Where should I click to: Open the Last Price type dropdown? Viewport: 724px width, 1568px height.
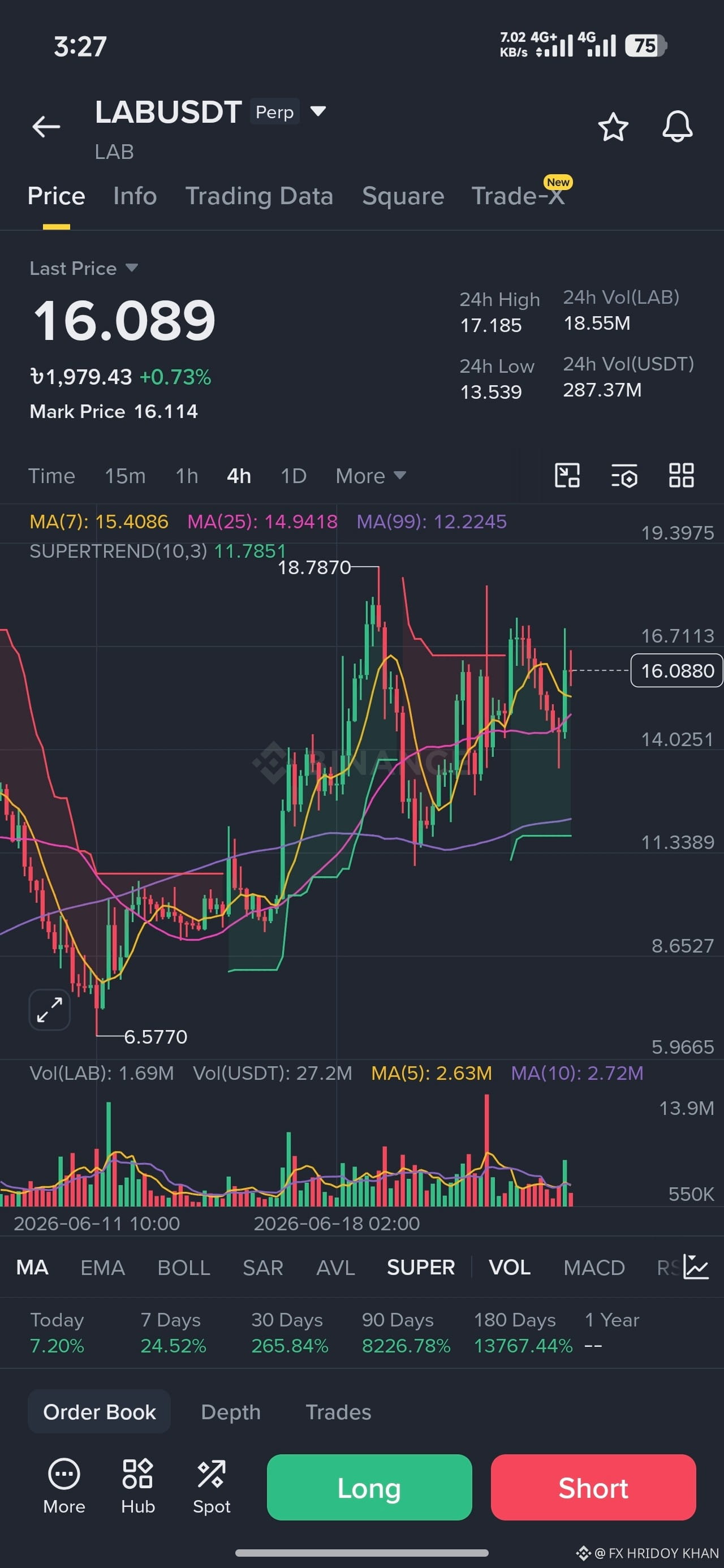coord(83,268)
